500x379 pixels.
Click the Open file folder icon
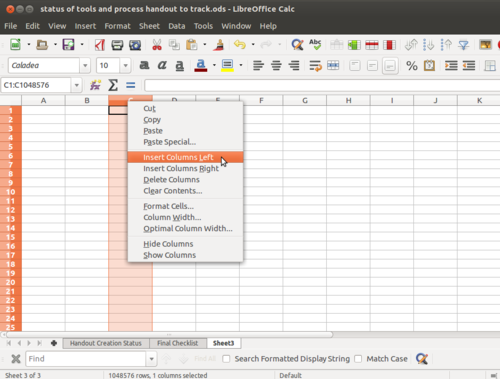(x=42, y=44)
